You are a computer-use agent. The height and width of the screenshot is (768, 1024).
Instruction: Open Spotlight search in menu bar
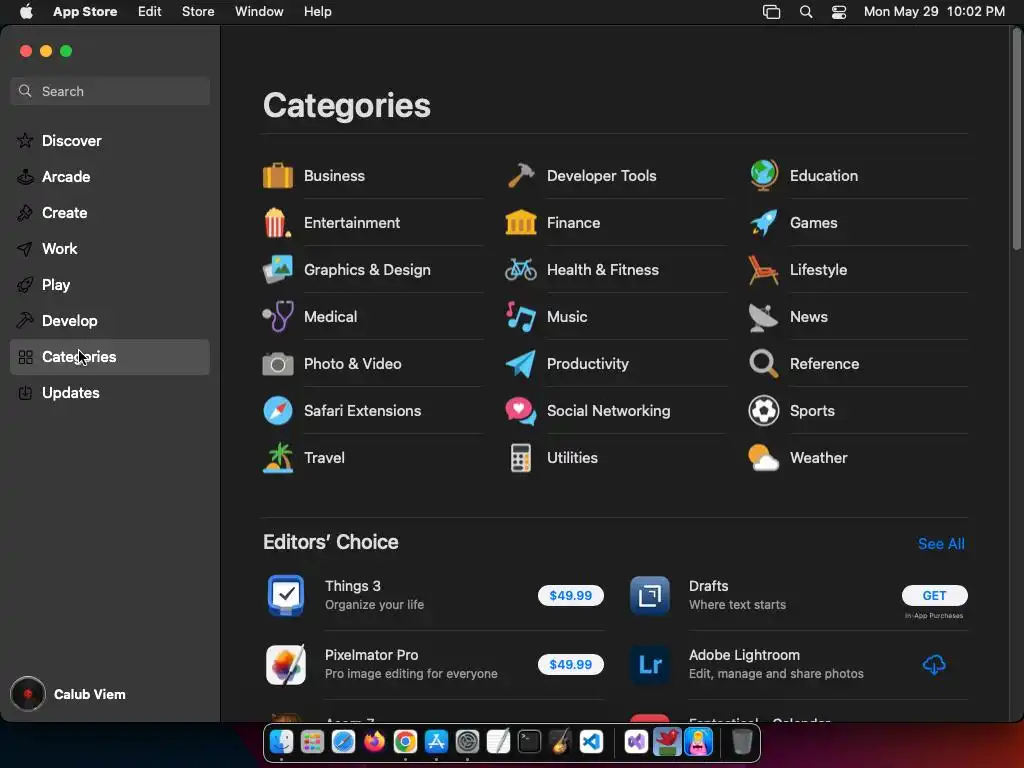point(806,12)
